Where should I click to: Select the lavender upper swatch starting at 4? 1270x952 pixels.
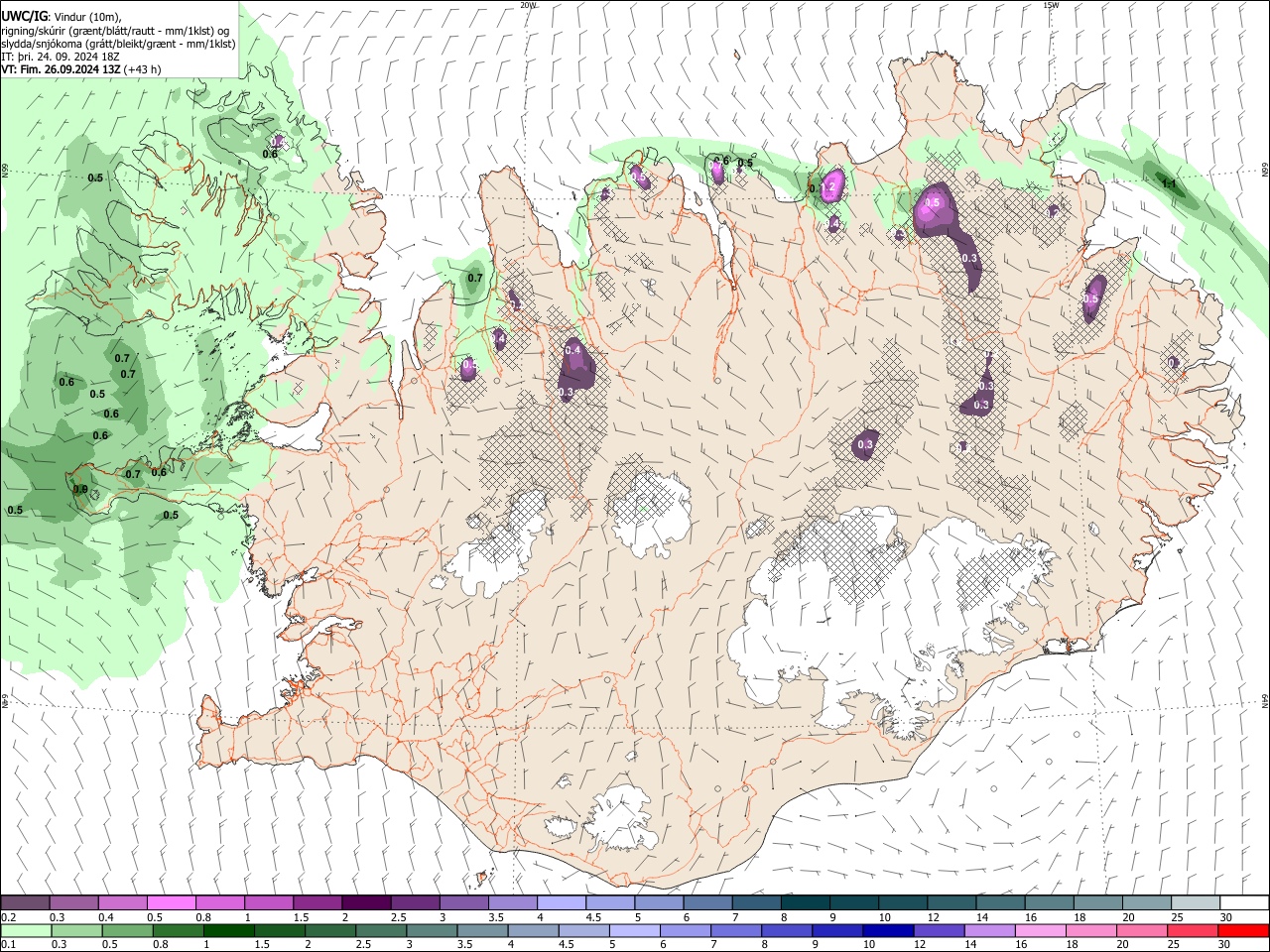tap(561, 902)
